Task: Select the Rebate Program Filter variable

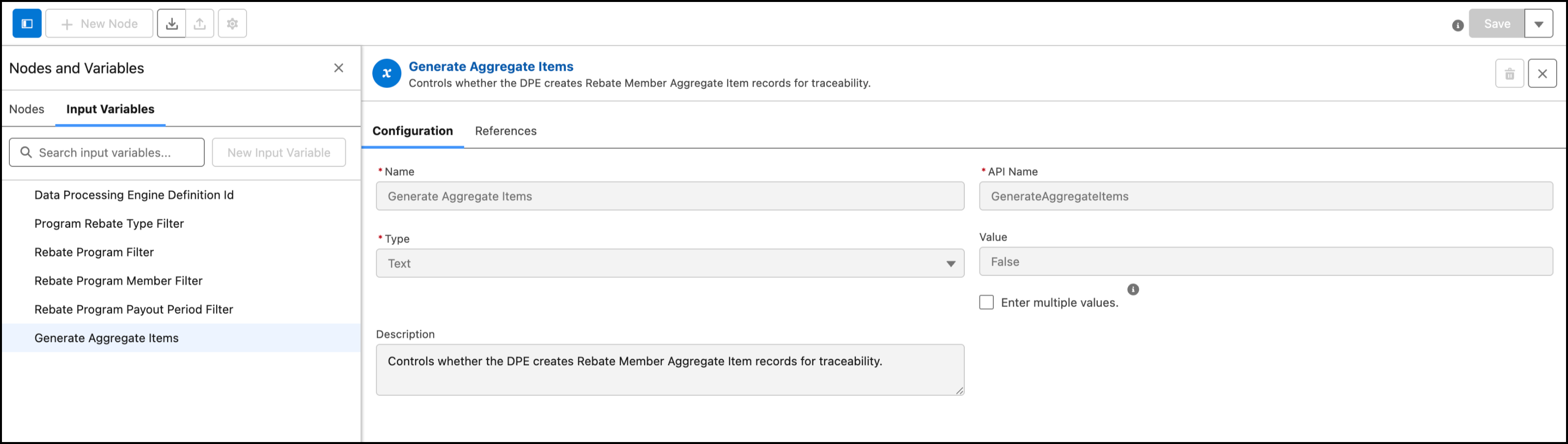Action: click(94, 252)
